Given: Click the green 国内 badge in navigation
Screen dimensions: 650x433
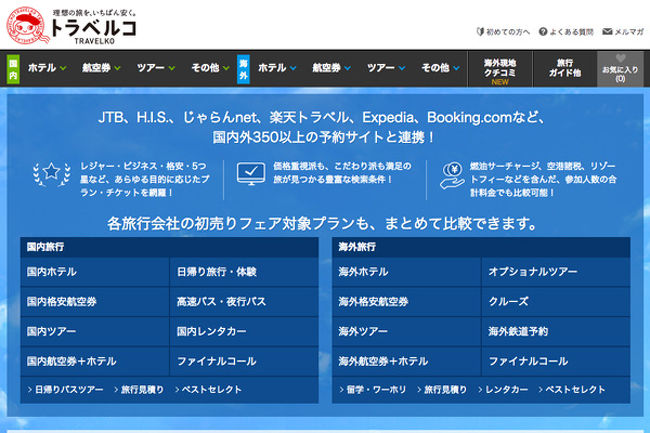Looking at the screenshot, I should click(13, 69).
